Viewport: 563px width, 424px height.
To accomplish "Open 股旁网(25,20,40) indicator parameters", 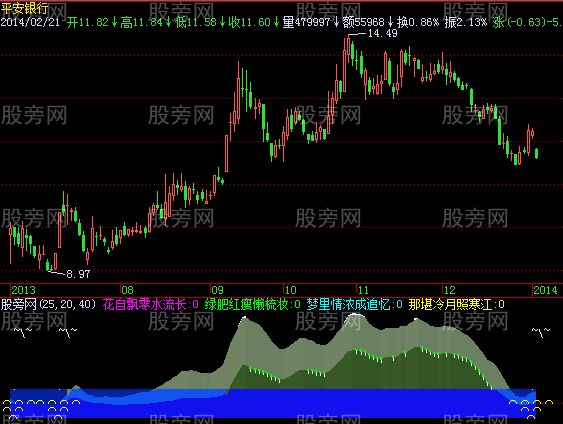I will [x=48, y=305].
